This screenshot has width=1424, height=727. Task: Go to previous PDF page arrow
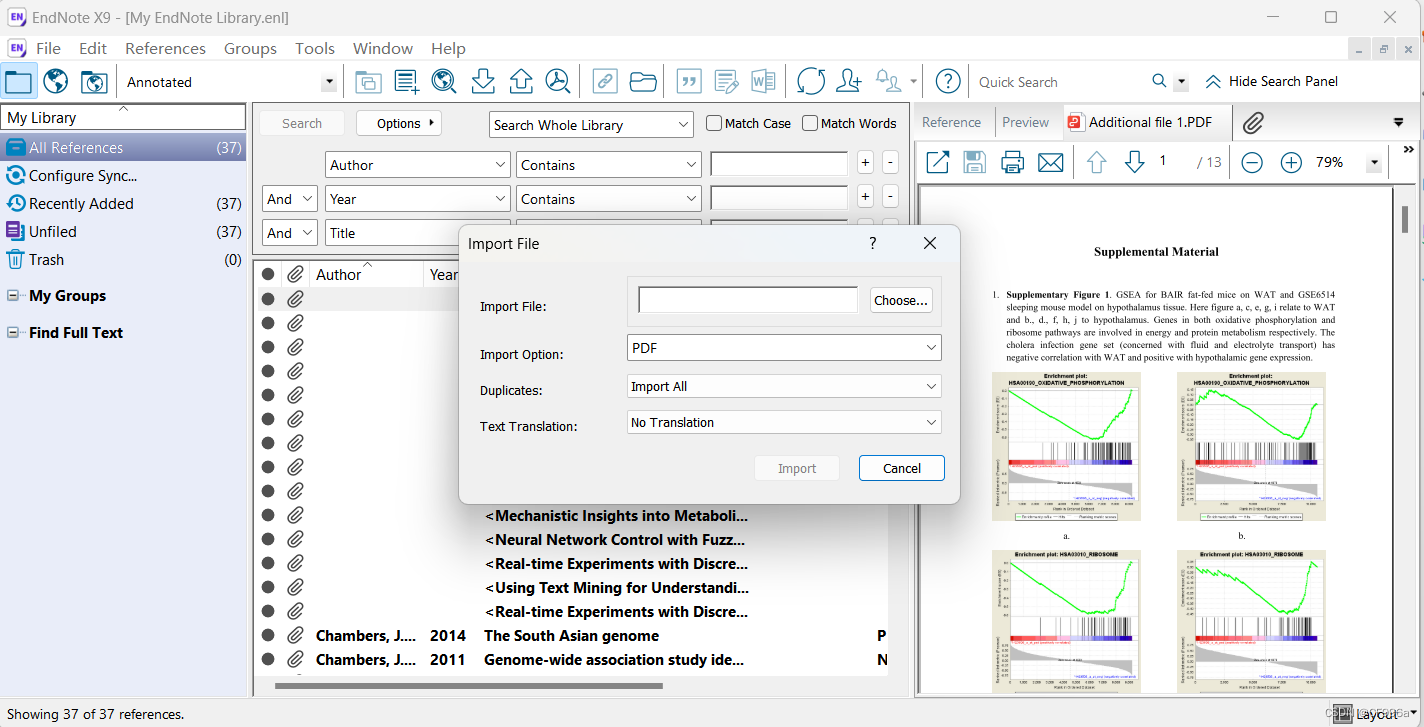pyautogui.click(x=1097, y=162)
